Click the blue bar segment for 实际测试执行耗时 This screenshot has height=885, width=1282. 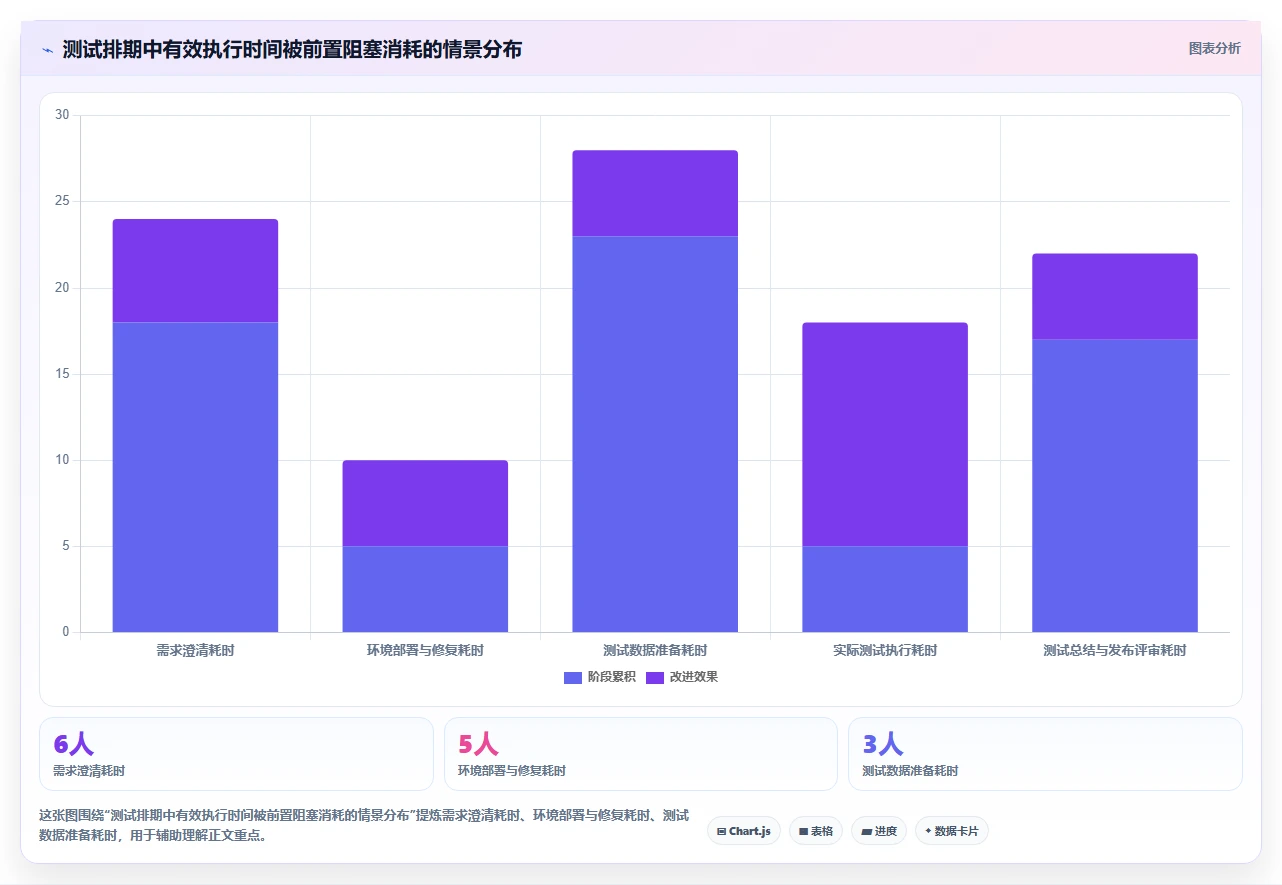(x=885, y=589)
